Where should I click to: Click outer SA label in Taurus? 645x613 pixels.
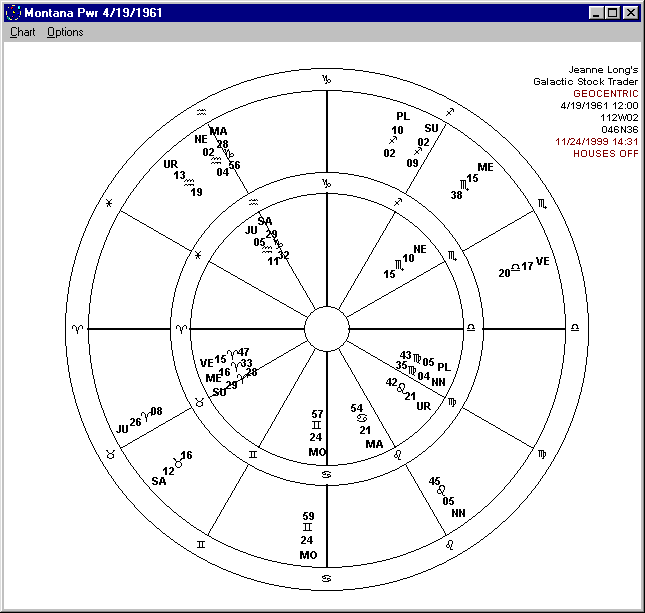point(159,481)
